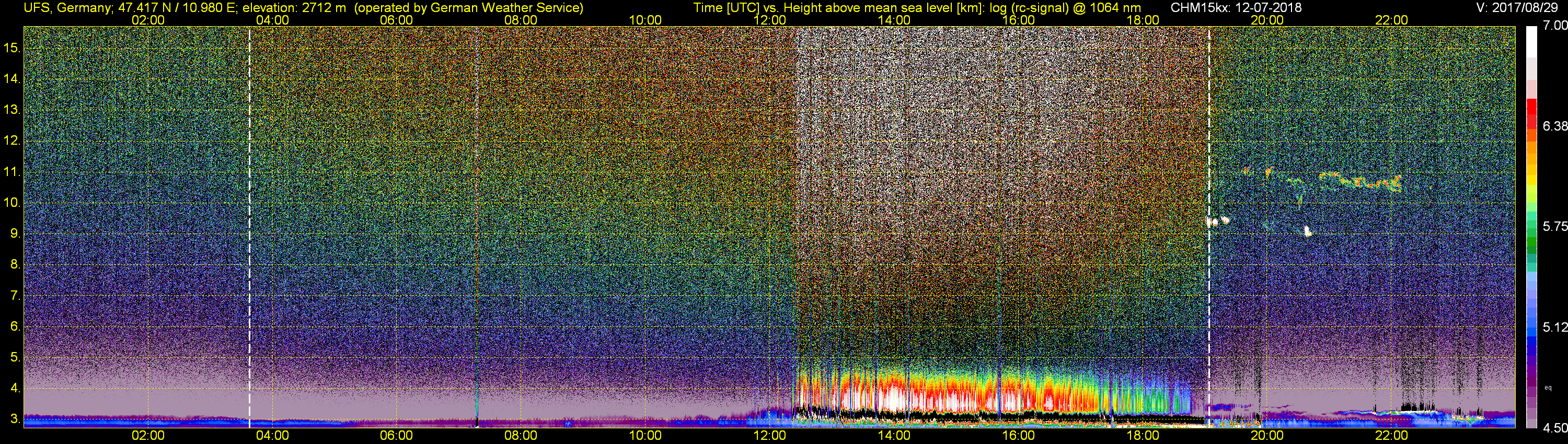
Task: Click the 04:00 tick label on upper time axis
Action: 272,20
